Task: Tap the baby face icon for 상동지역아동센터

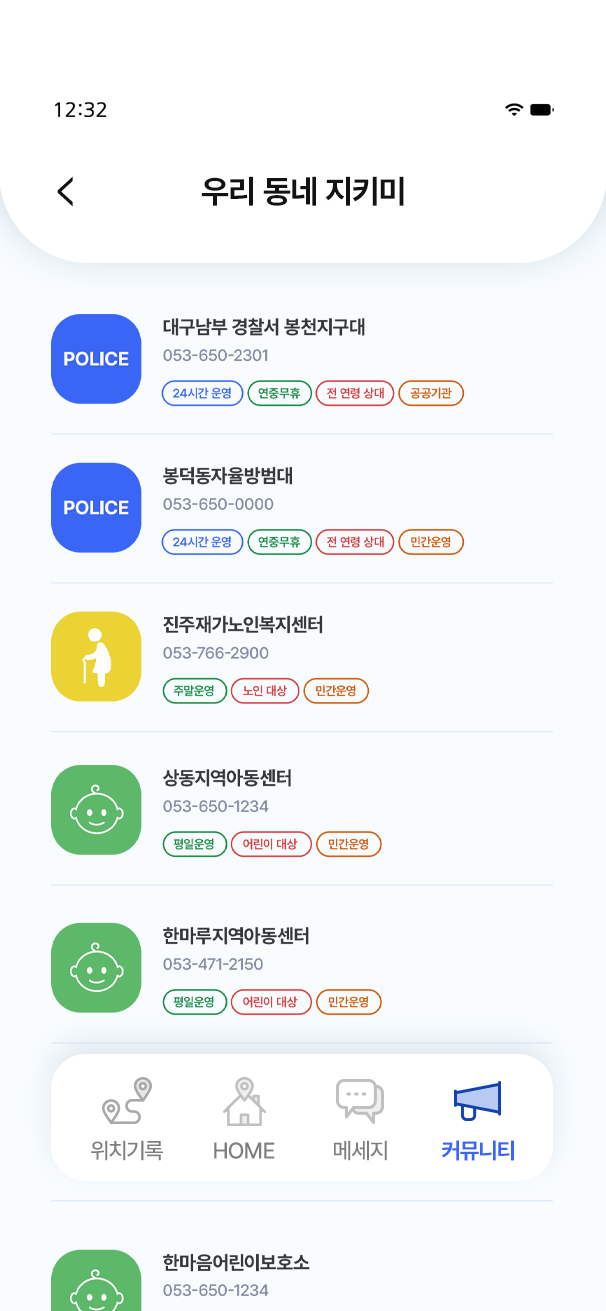Action: click(96, 810)
